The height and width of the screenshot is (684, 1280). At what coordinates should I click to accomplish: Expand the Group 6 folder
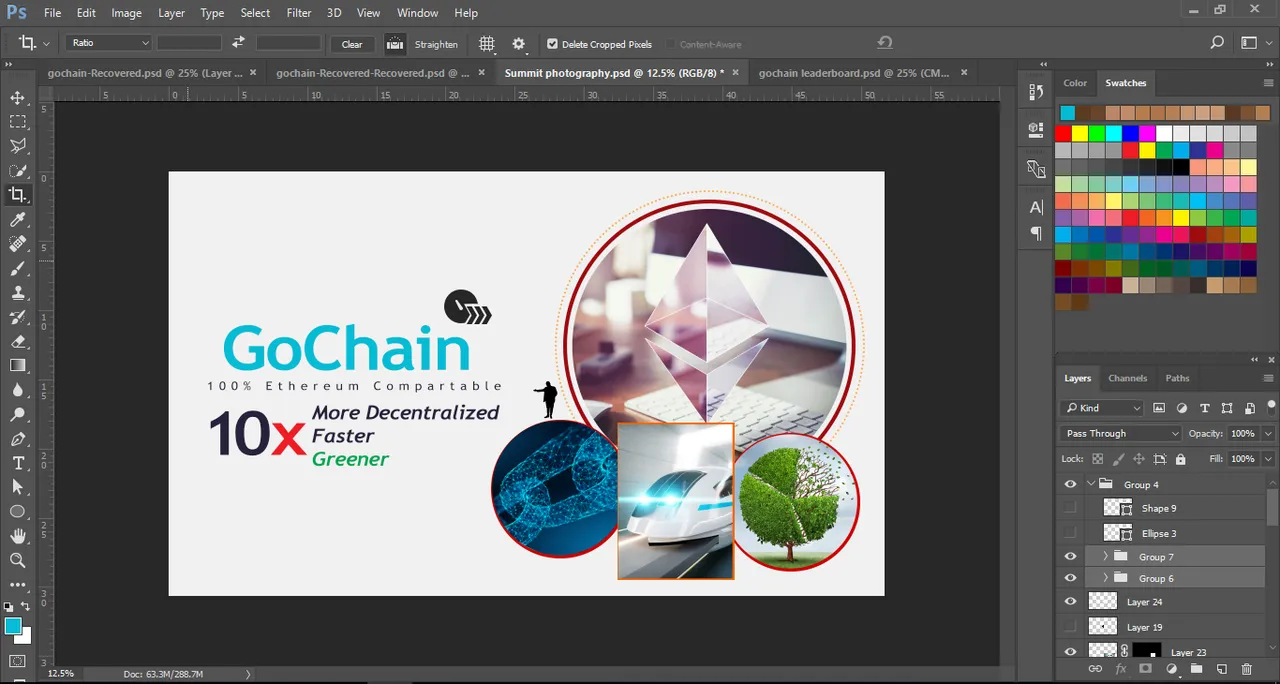[x=1105, y=578]
